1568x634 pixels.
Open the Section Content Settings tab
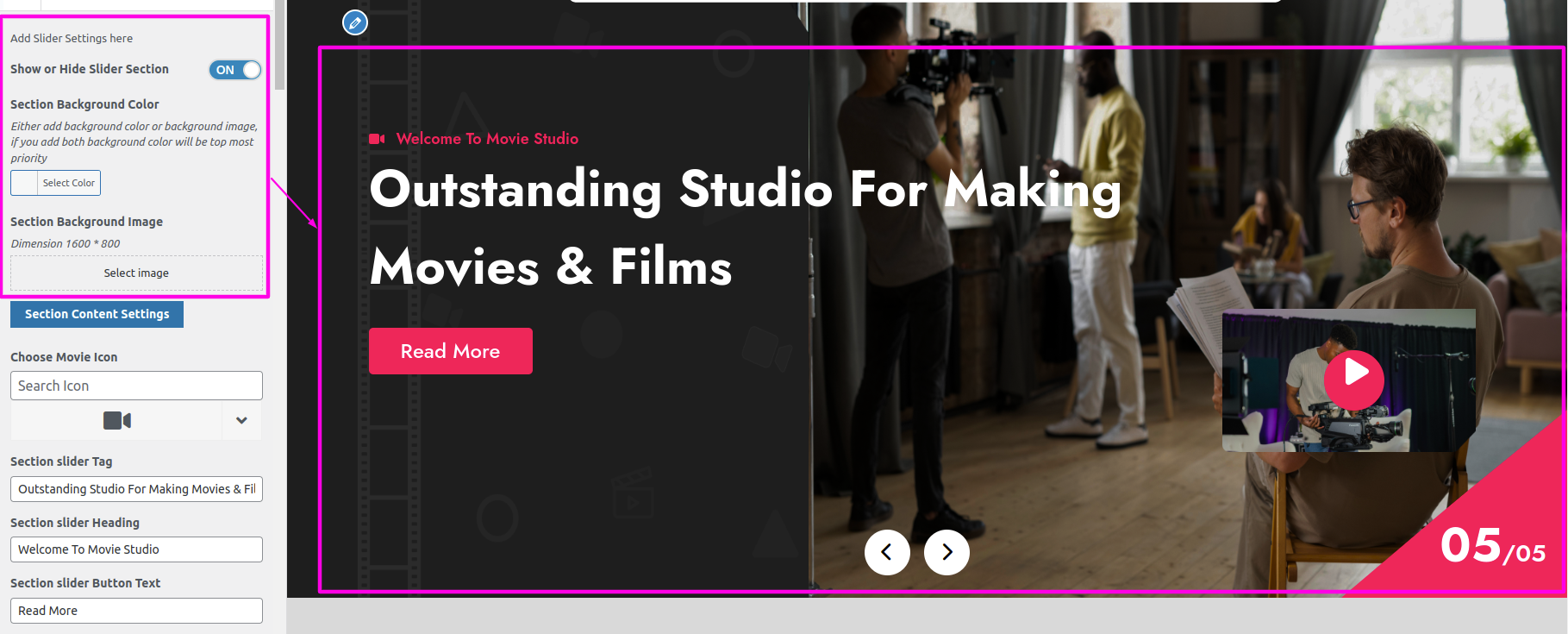point(97,314)
